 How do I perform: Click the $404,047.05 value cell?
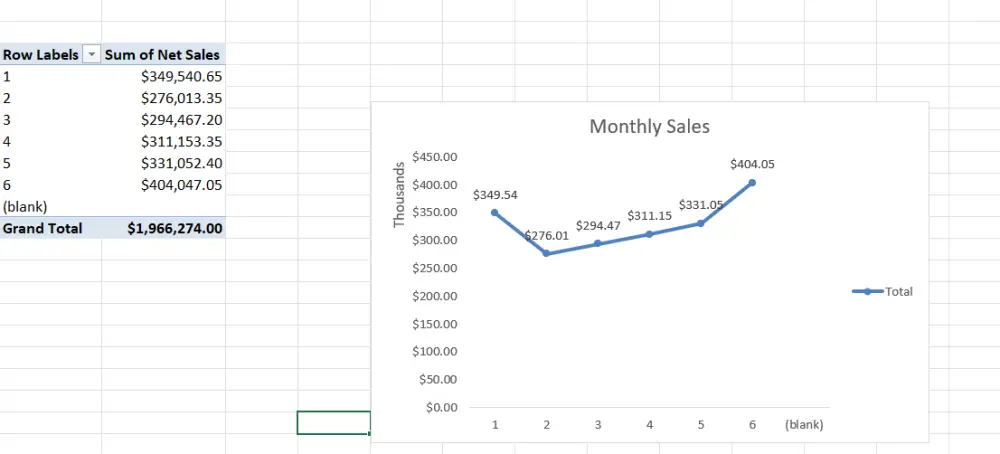point(181,185)
